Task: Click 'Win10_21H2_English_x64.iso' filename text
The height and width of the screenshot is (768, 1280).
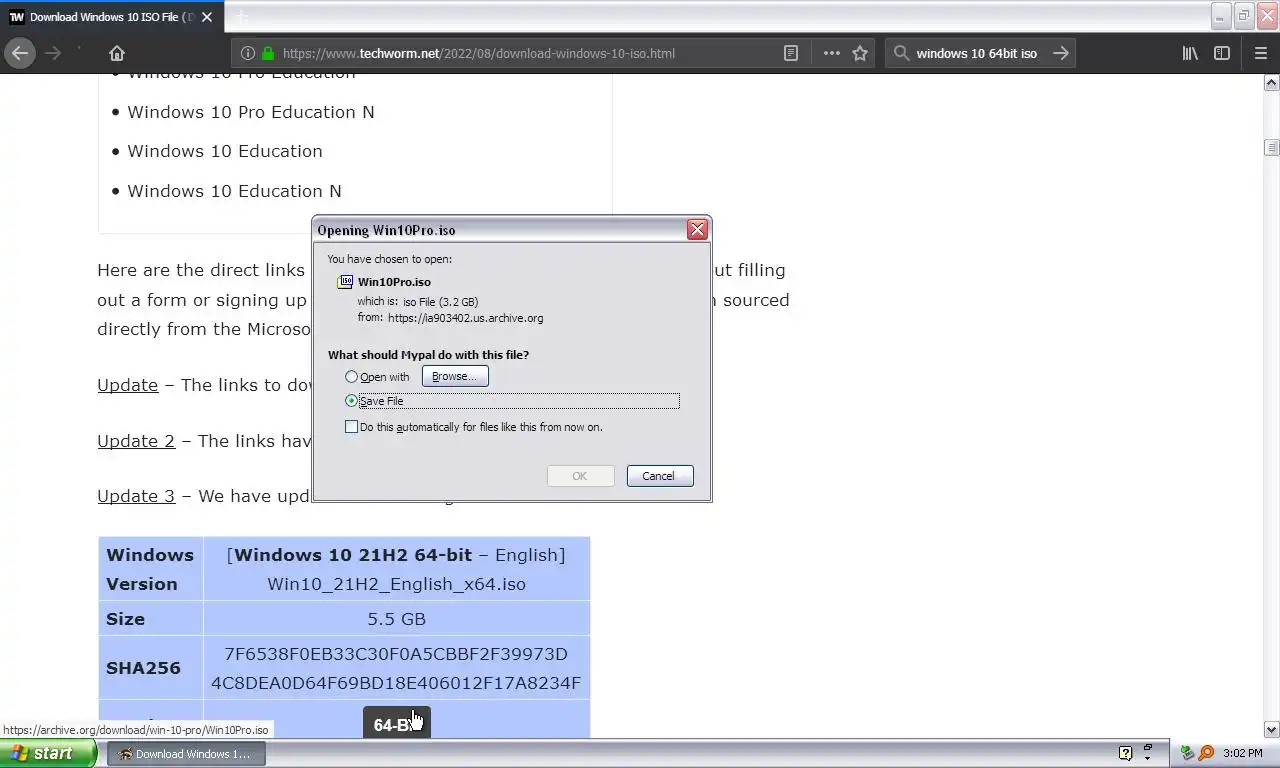Action: (396, 584)
